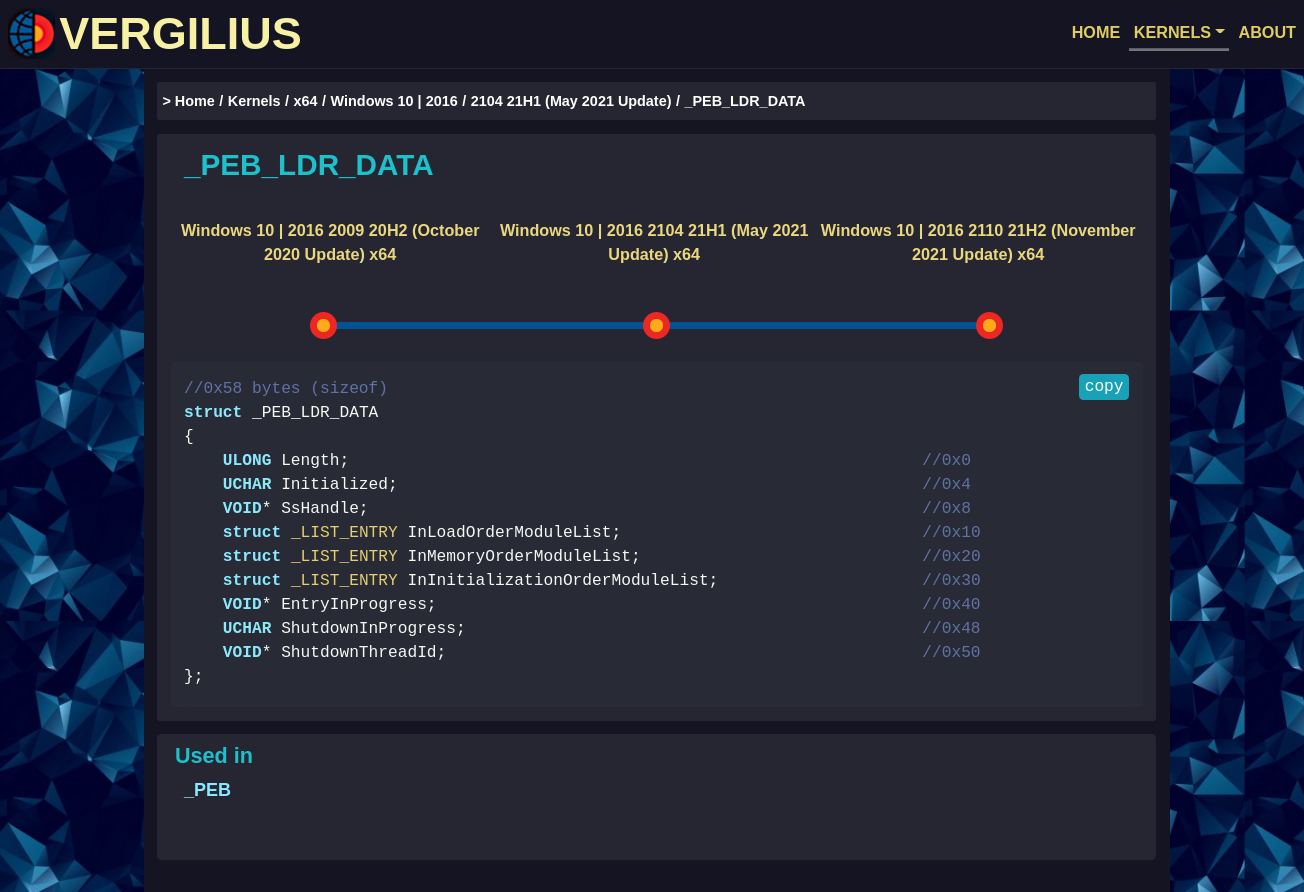Open _LIST_ENTRY type on InInitializationOrderModuleList line
The width and height of the screenshot is (1304, 892).
click(x=344, y=581)
